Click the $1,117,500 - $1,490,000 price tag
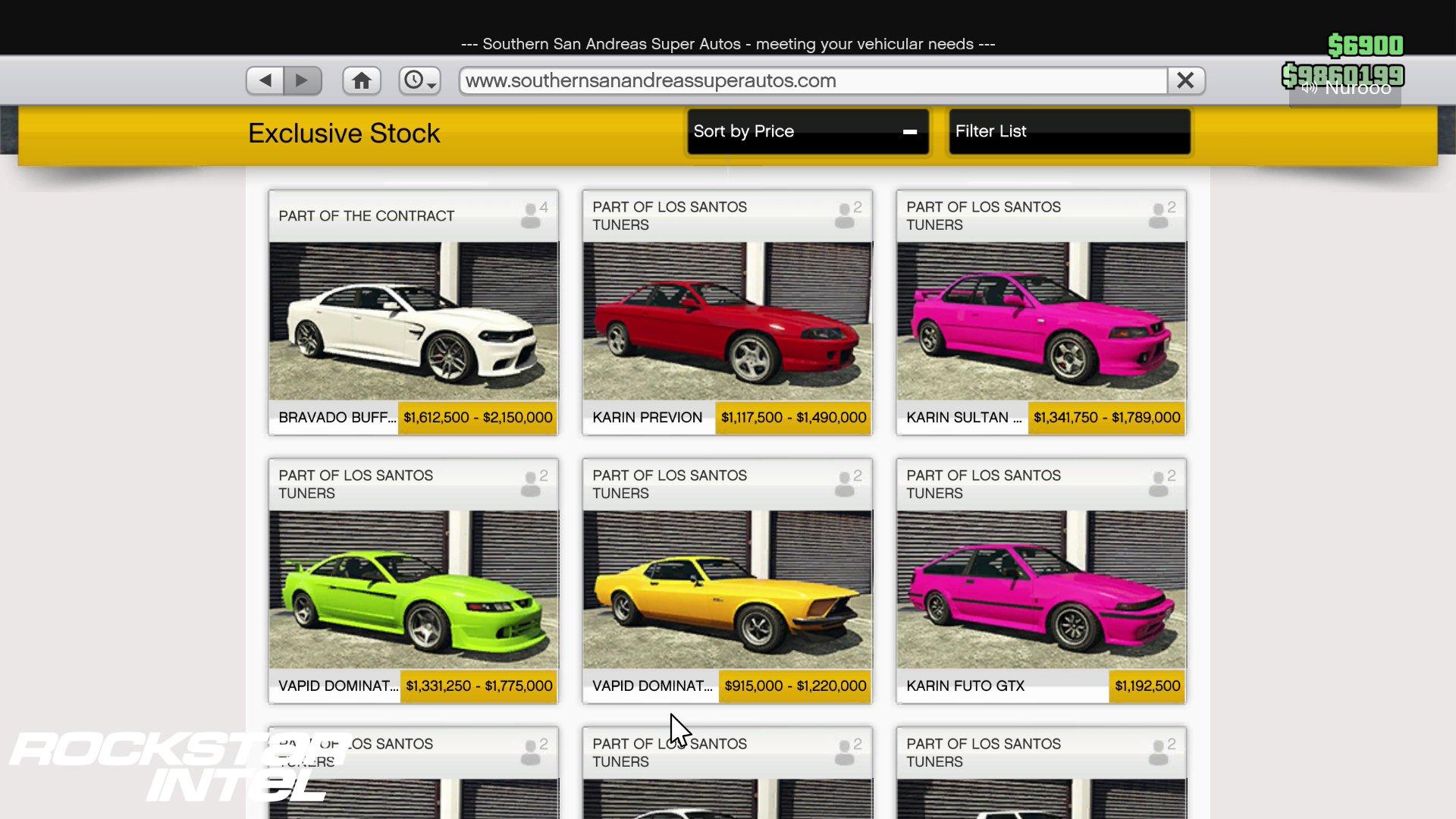 click(x=793, y=417)
